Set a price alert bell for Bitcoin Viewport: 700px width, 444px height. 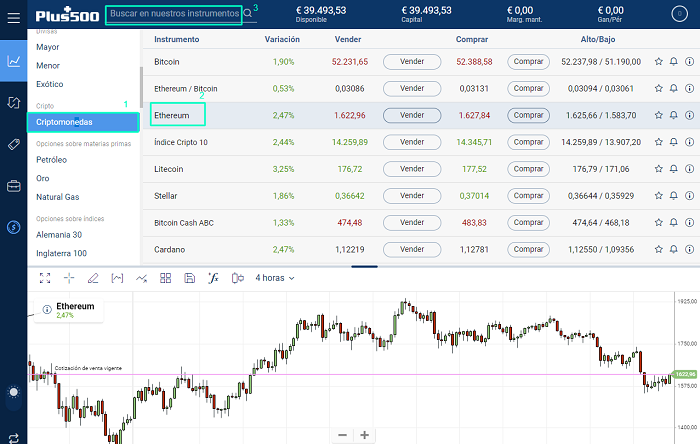click(674, 62)
